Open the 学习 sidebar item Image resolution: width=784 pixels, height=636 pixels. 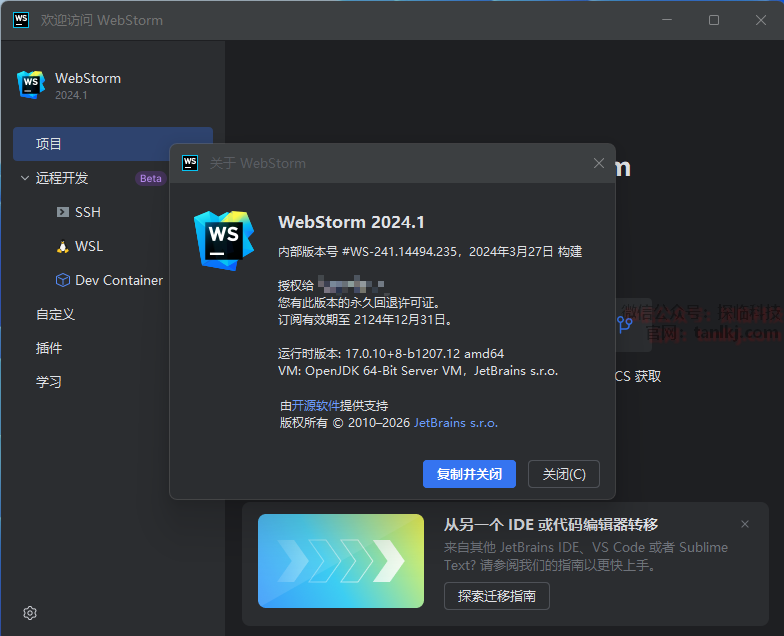(x=49, y=382)
